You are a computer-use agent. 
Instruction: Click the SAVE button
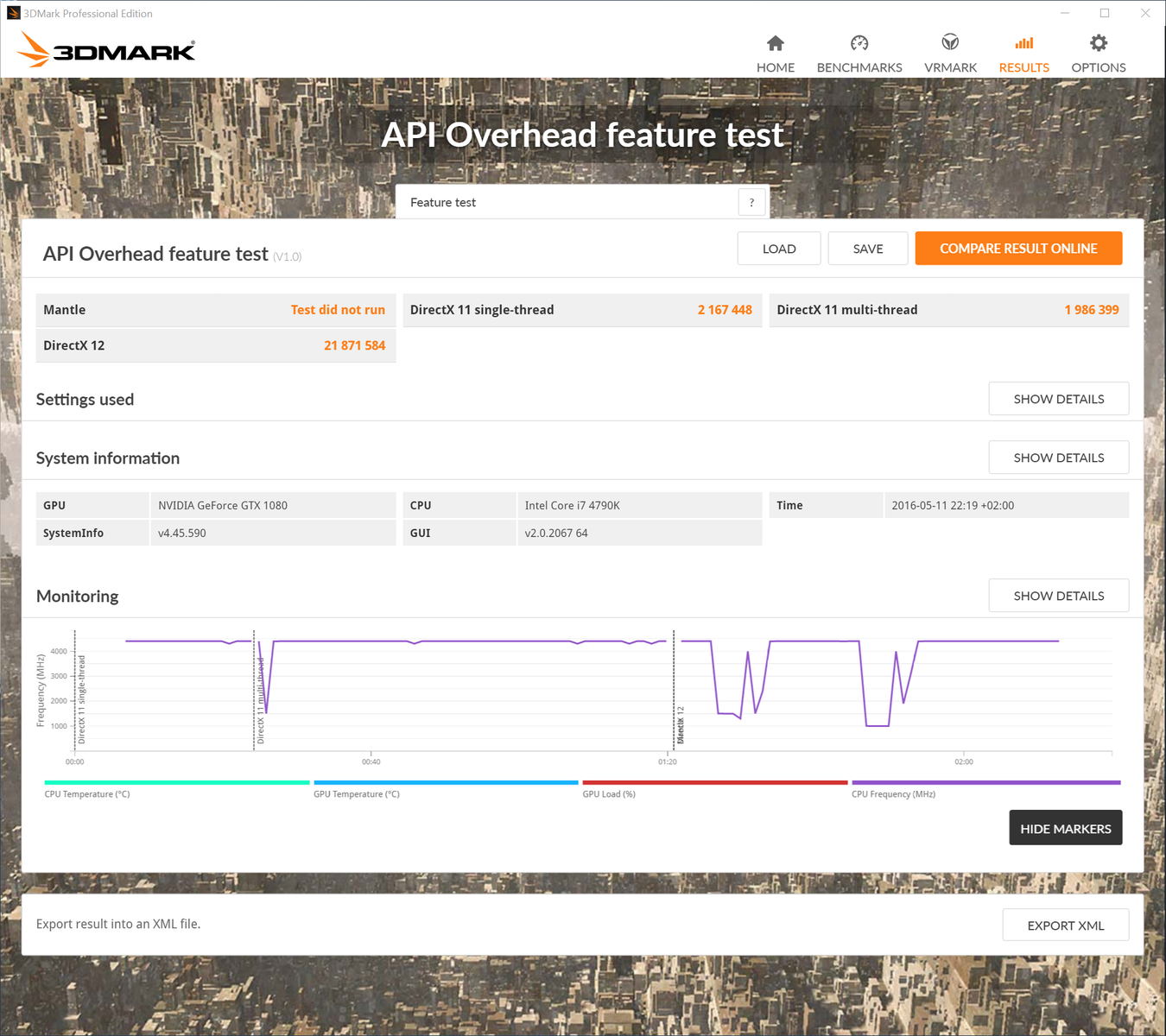coord(868,249)
